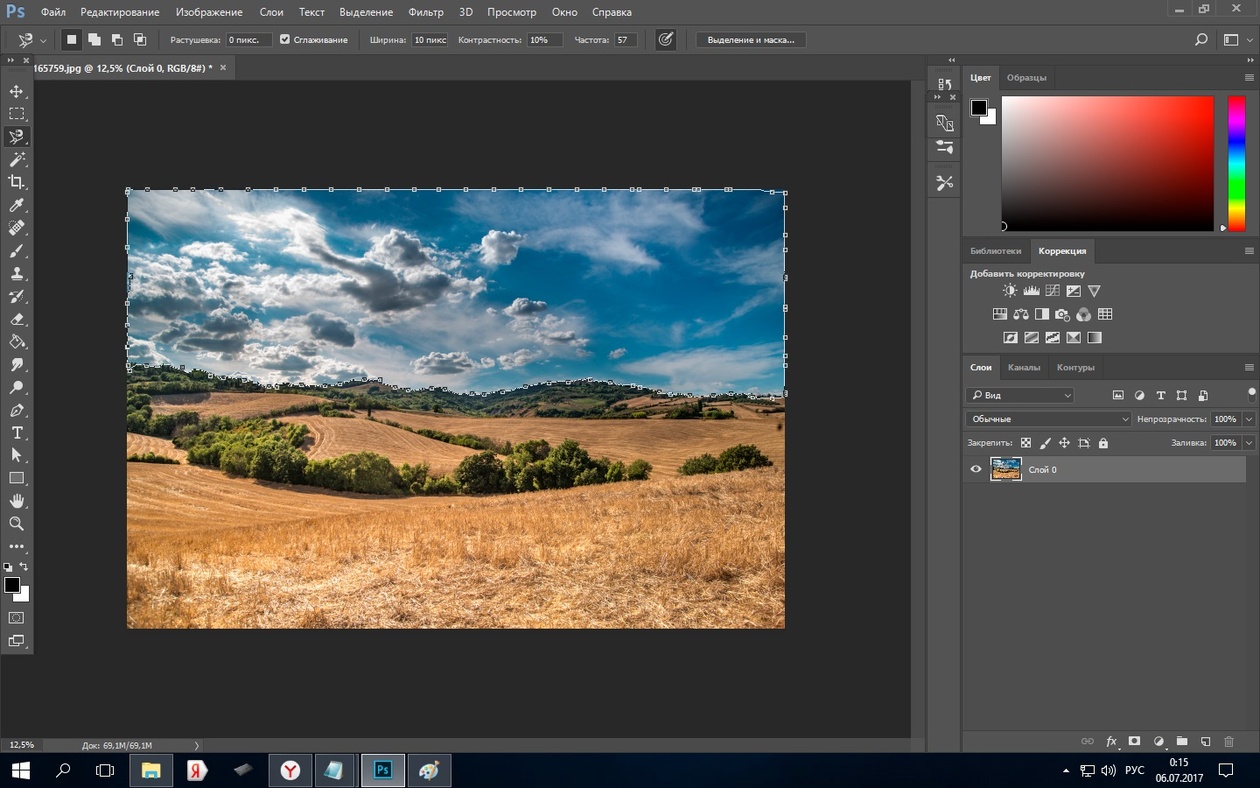Uncheck the Сглаживание checkbox
This screenshot has width=1260, height=788.
point(285,40)
